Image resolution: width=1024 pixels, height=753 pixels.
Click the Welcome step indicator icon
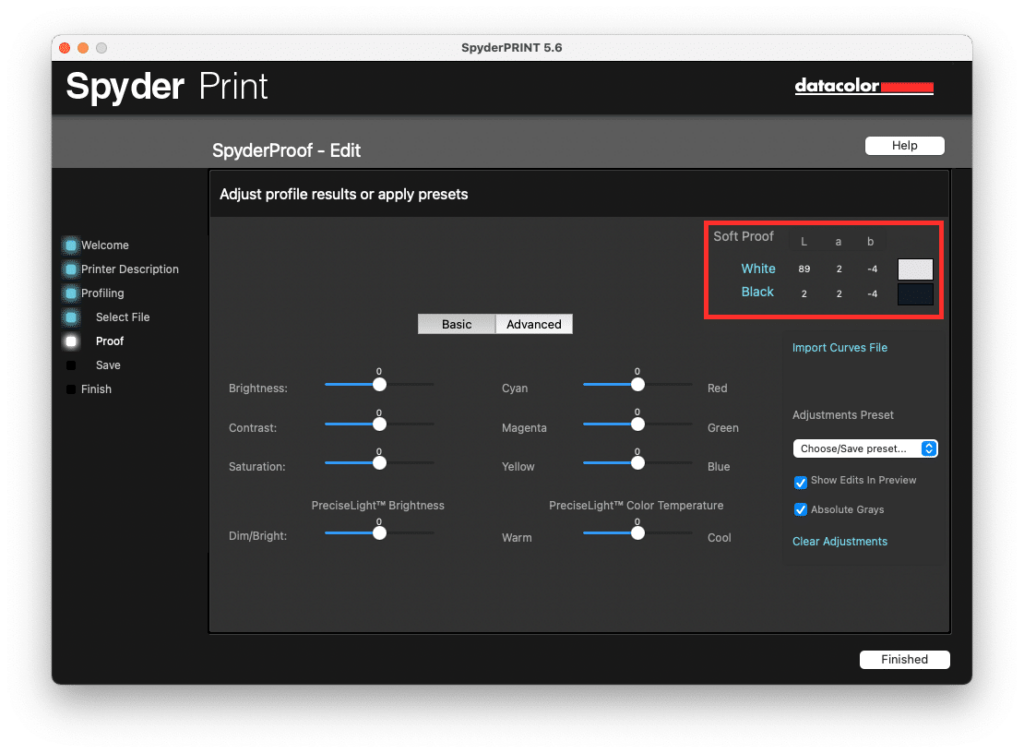pos(71,245)
